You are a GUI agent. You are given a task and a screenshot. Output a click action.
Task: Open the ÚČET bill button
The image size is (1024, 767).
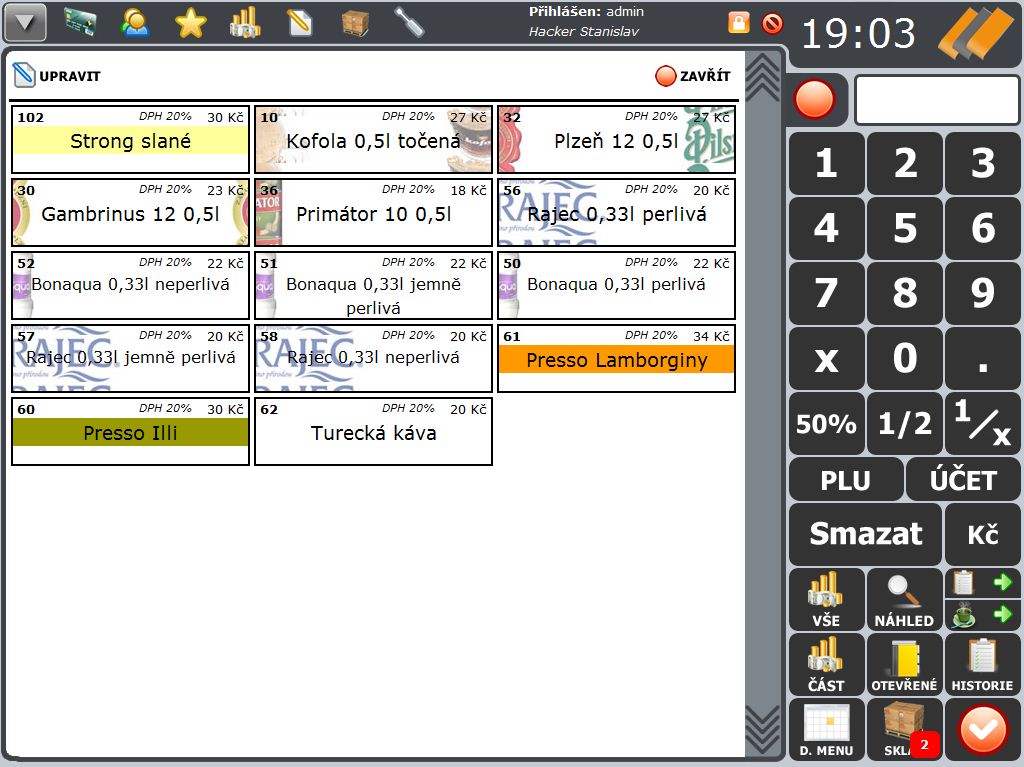[x=963, y=480]
